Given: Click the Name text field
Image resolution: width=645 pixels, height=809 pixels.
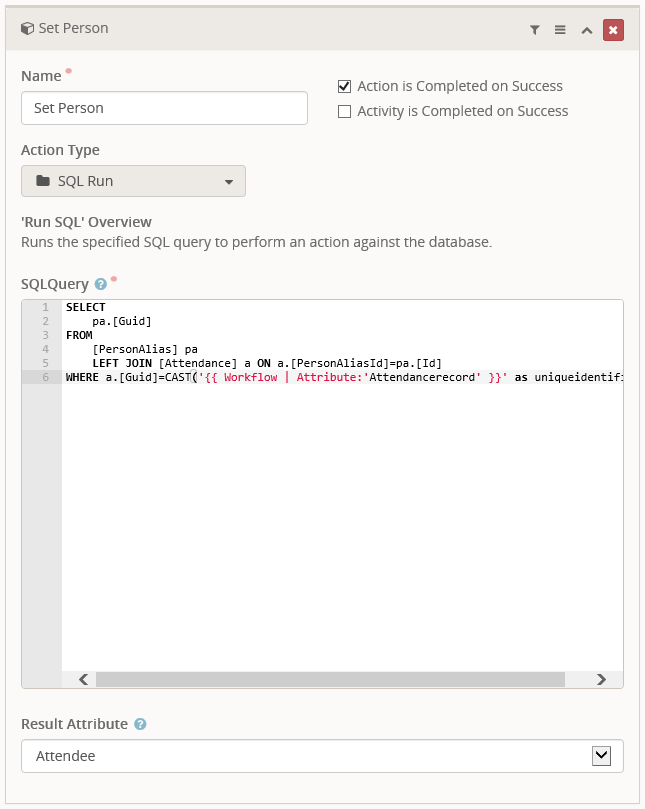Looking at the screenshot, I should 164,108.
